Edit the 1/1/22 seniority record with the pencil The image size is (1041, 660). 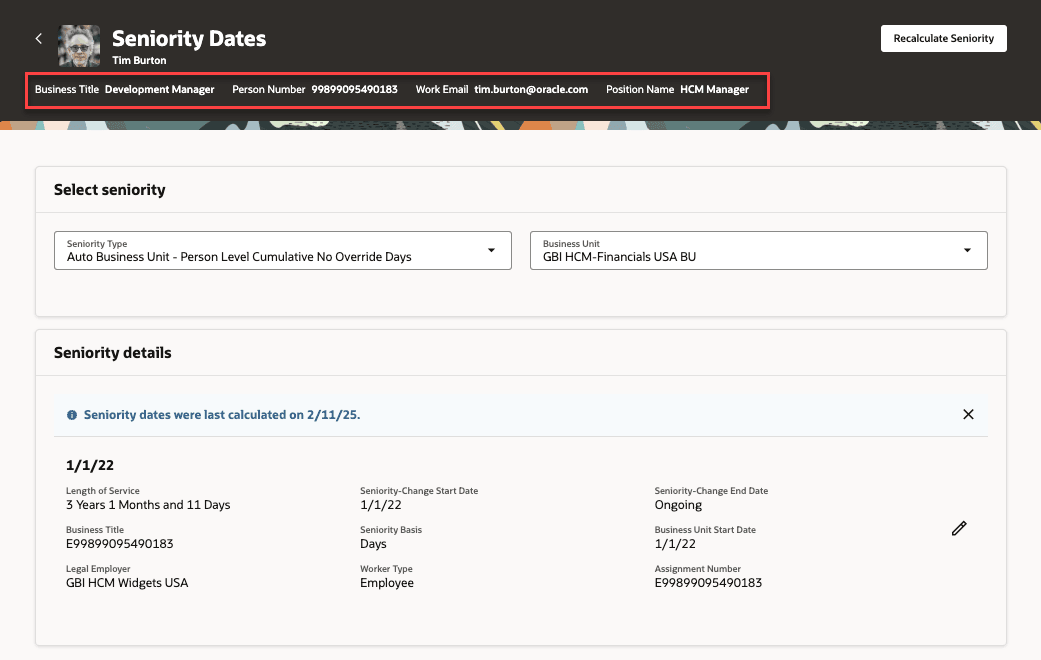959,529
